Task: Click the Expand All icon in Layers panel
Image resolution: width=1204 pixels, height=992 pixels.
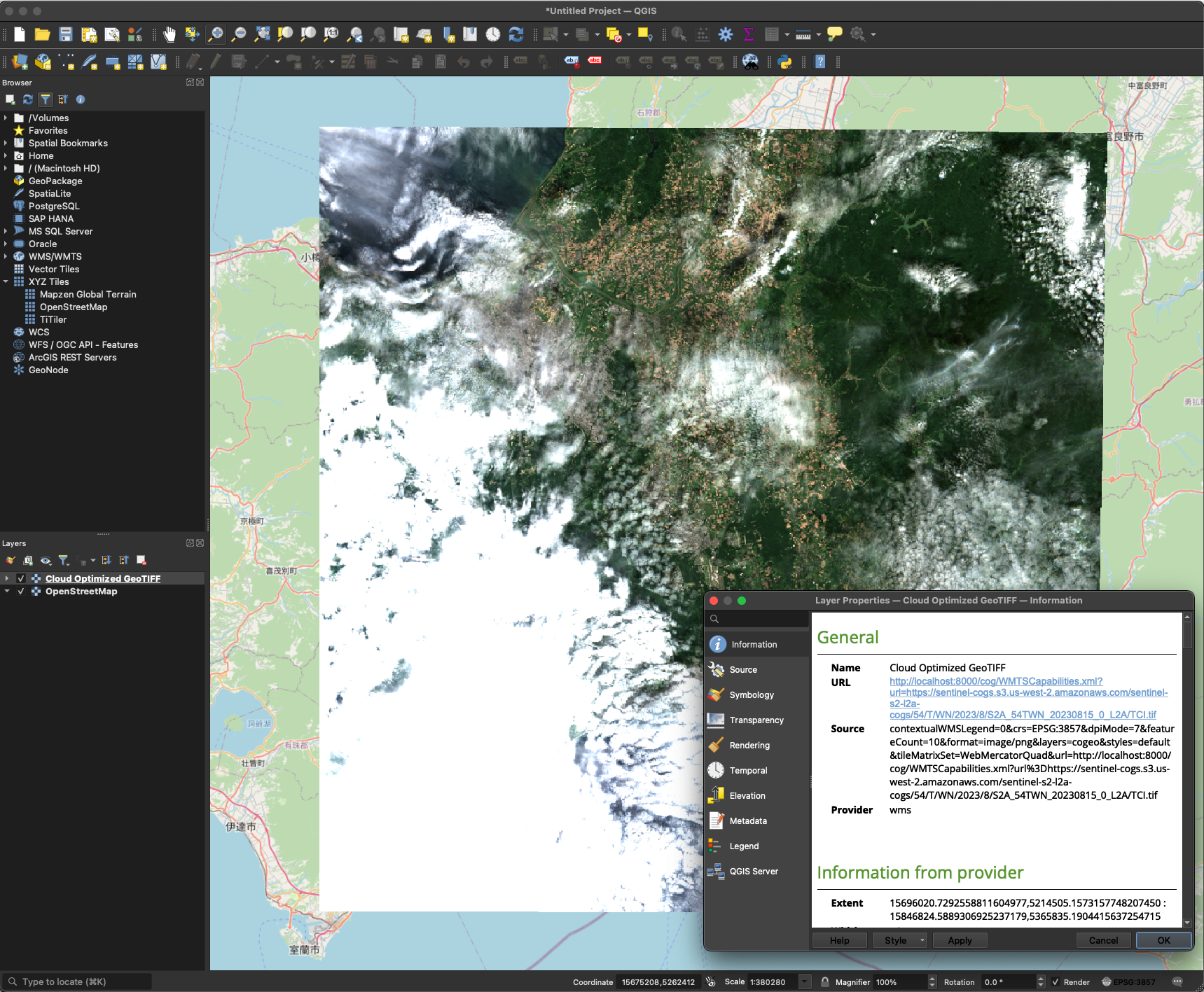Action: (106, 560)
